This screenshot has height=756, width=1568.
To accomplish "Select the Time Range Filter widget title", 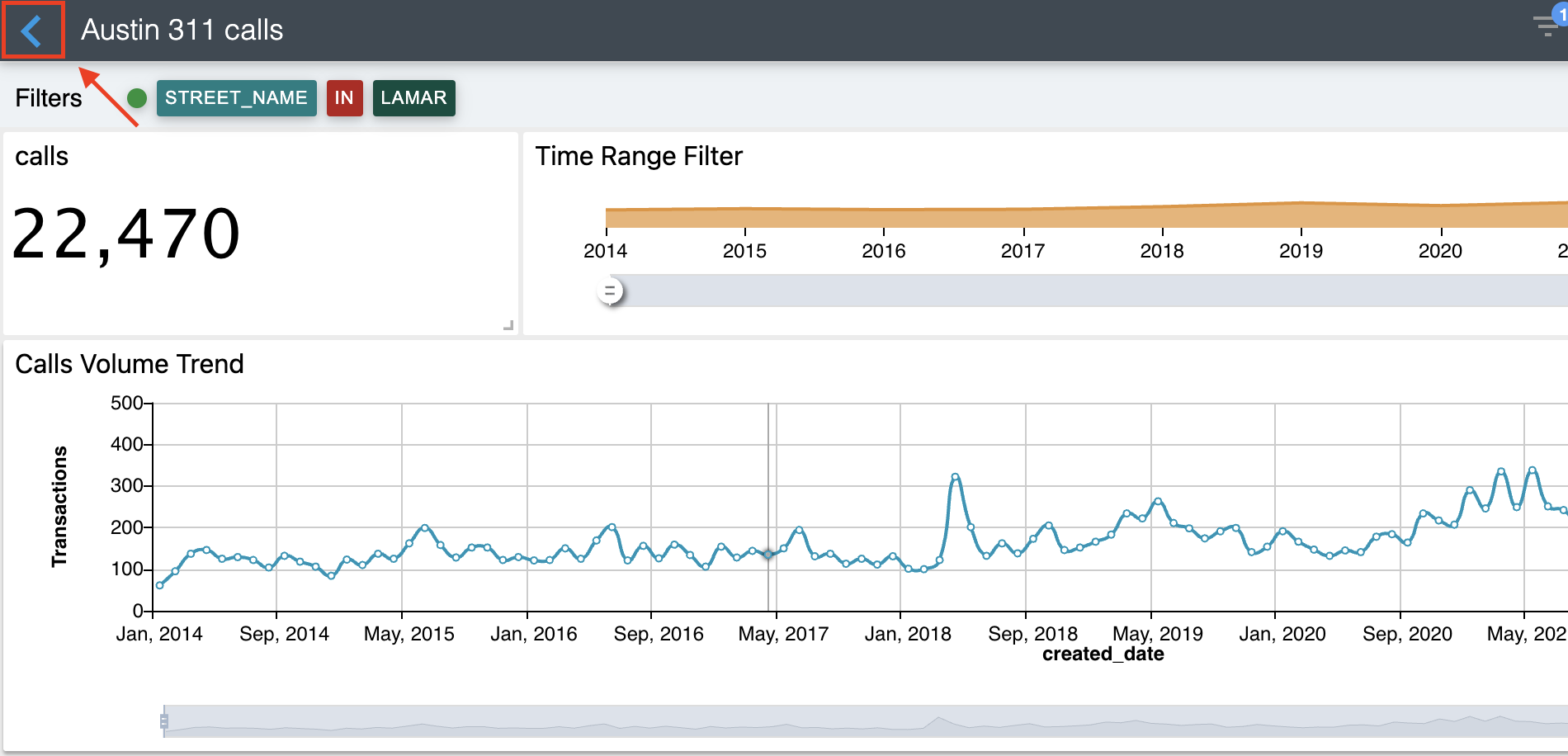I will 639,156.
